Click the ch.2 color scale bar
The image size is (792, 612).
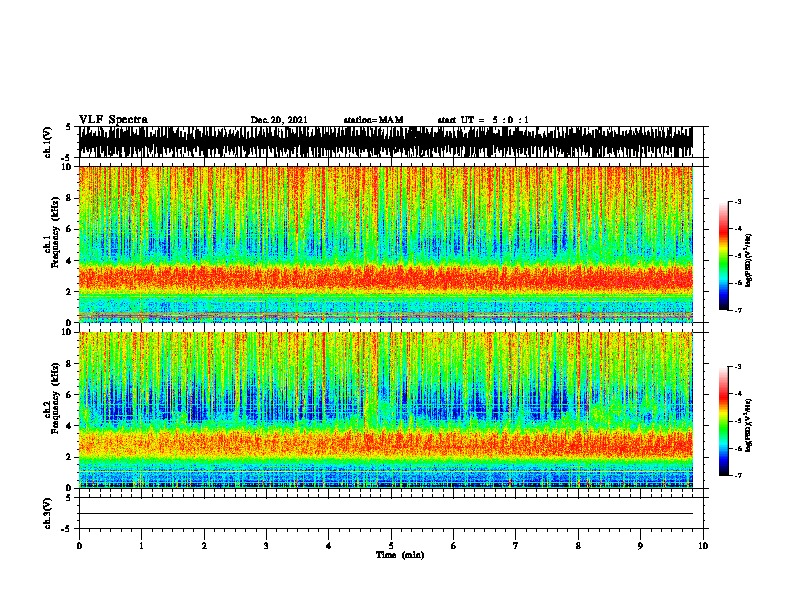[723, 421]
